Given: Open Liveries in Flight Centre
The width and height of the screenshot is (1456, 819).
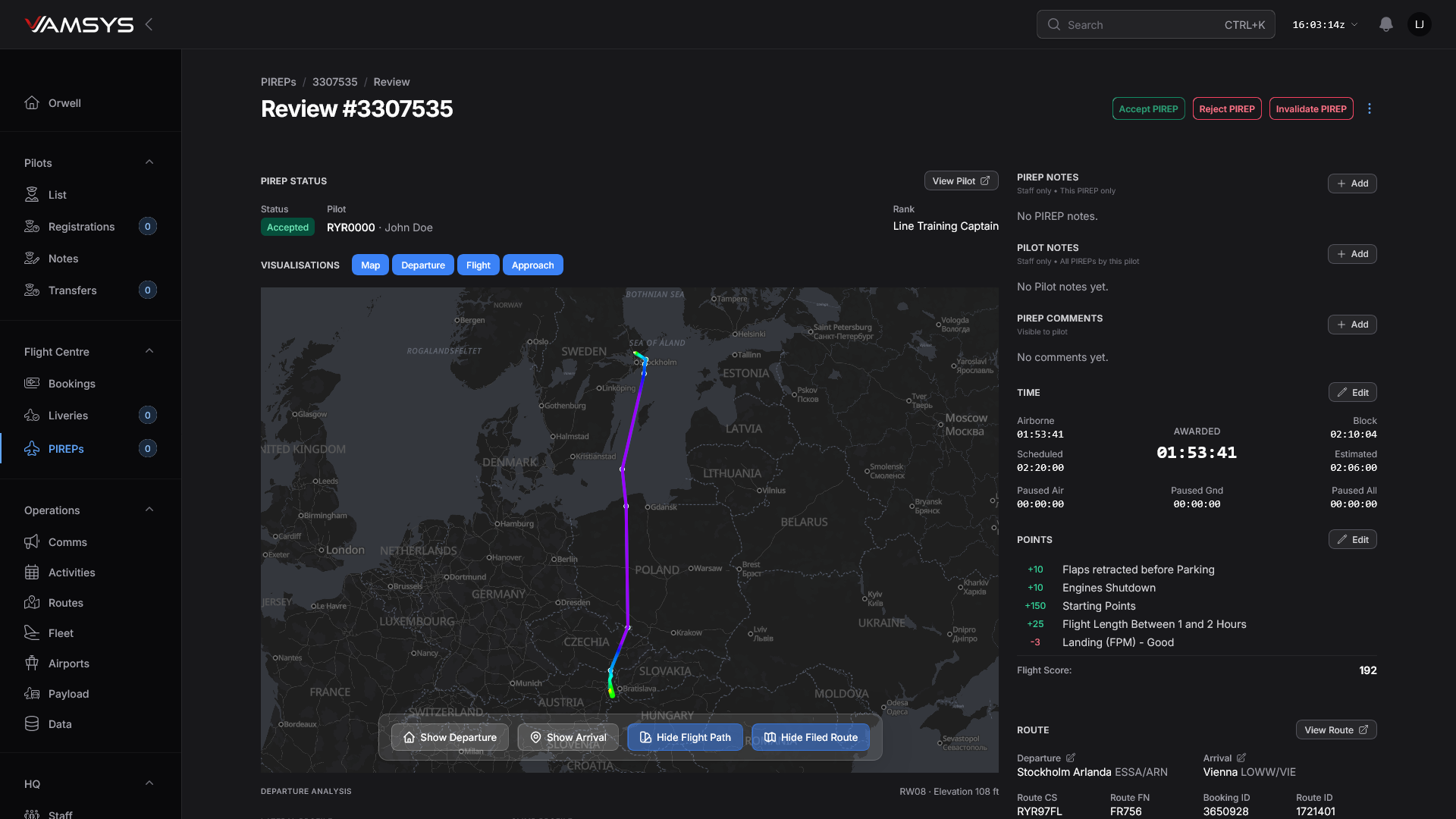Looking at the screenshot, I should coord(68,416).
